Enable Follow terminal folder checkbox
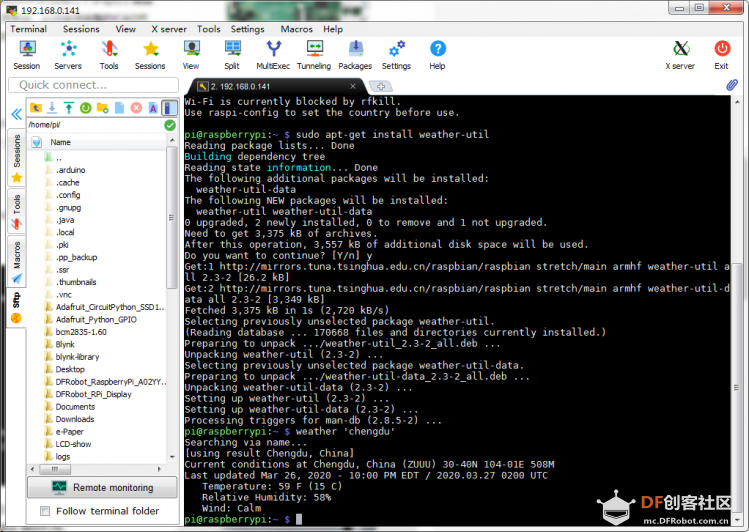The image size is (749, 532). point(45,511)
